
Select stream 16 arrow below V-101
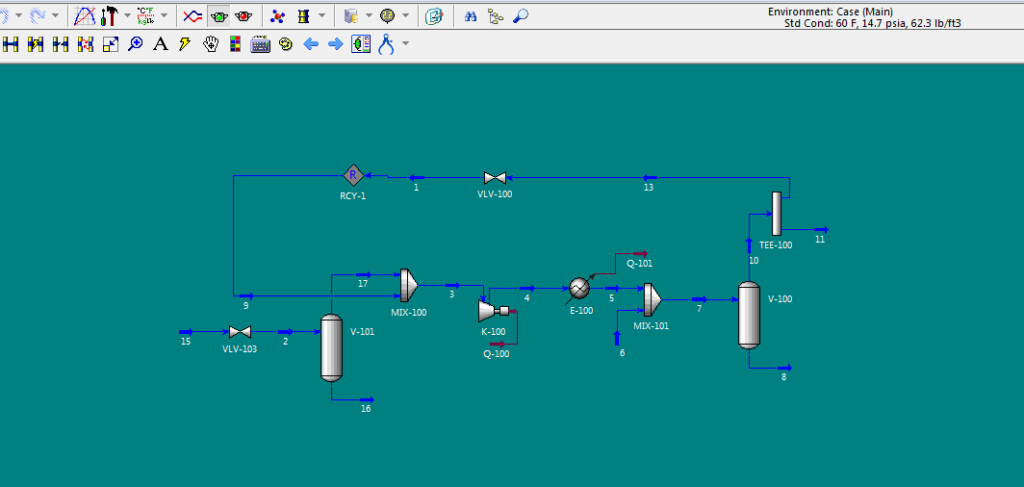(x=366, y=400)
